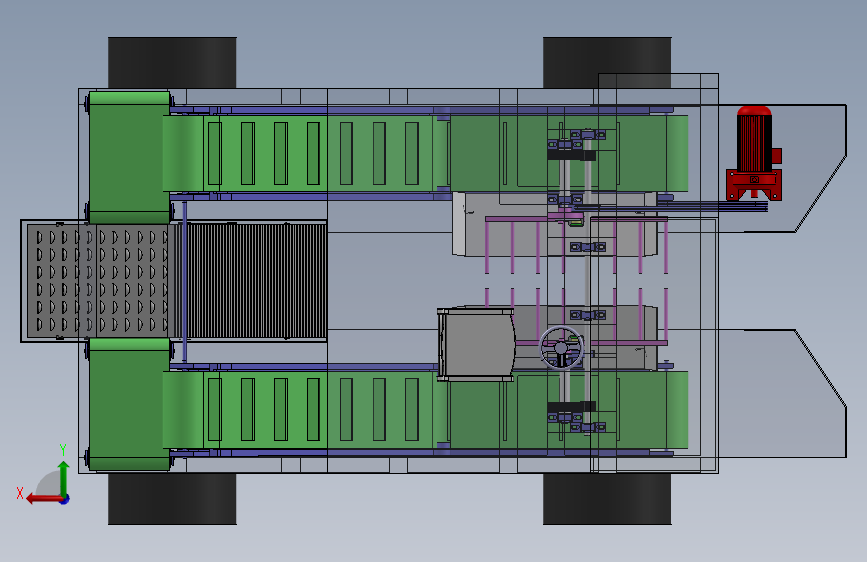
Task: Select the lower-left green roller housing
Action: point(129,404)
